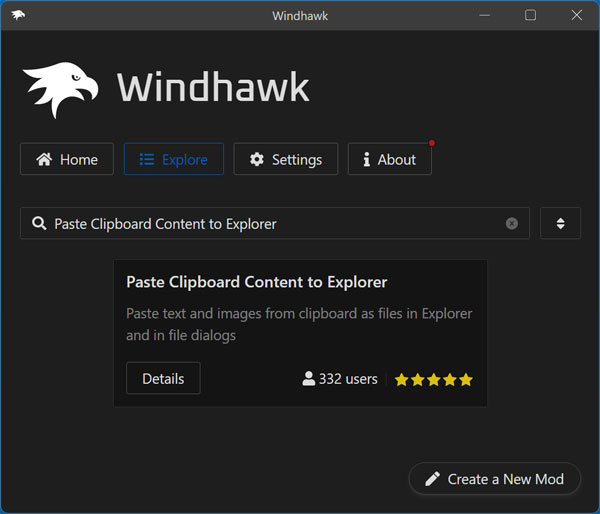This screenshot has width=600, height=514.
Task: Maximize the Windhawk window
Action: [x=530, y=15]
